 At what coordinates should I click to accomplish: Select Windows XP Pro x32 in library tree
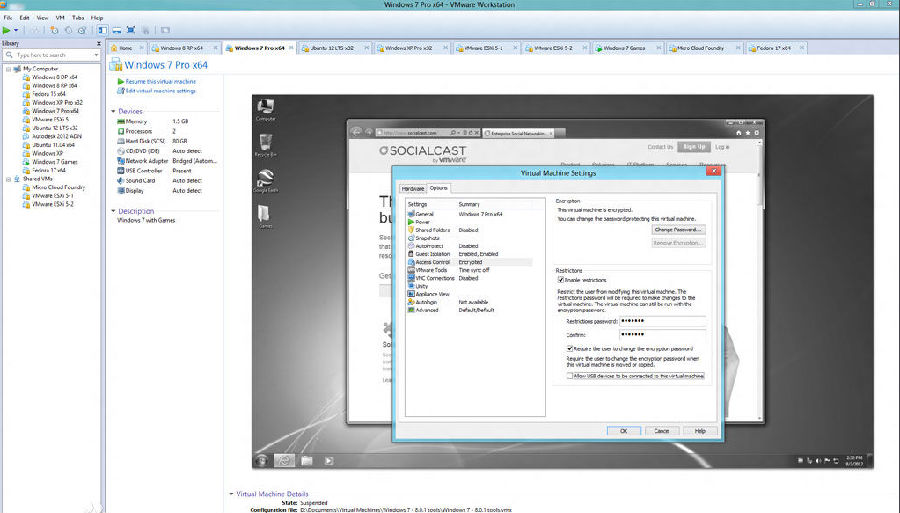pos(57,103)
